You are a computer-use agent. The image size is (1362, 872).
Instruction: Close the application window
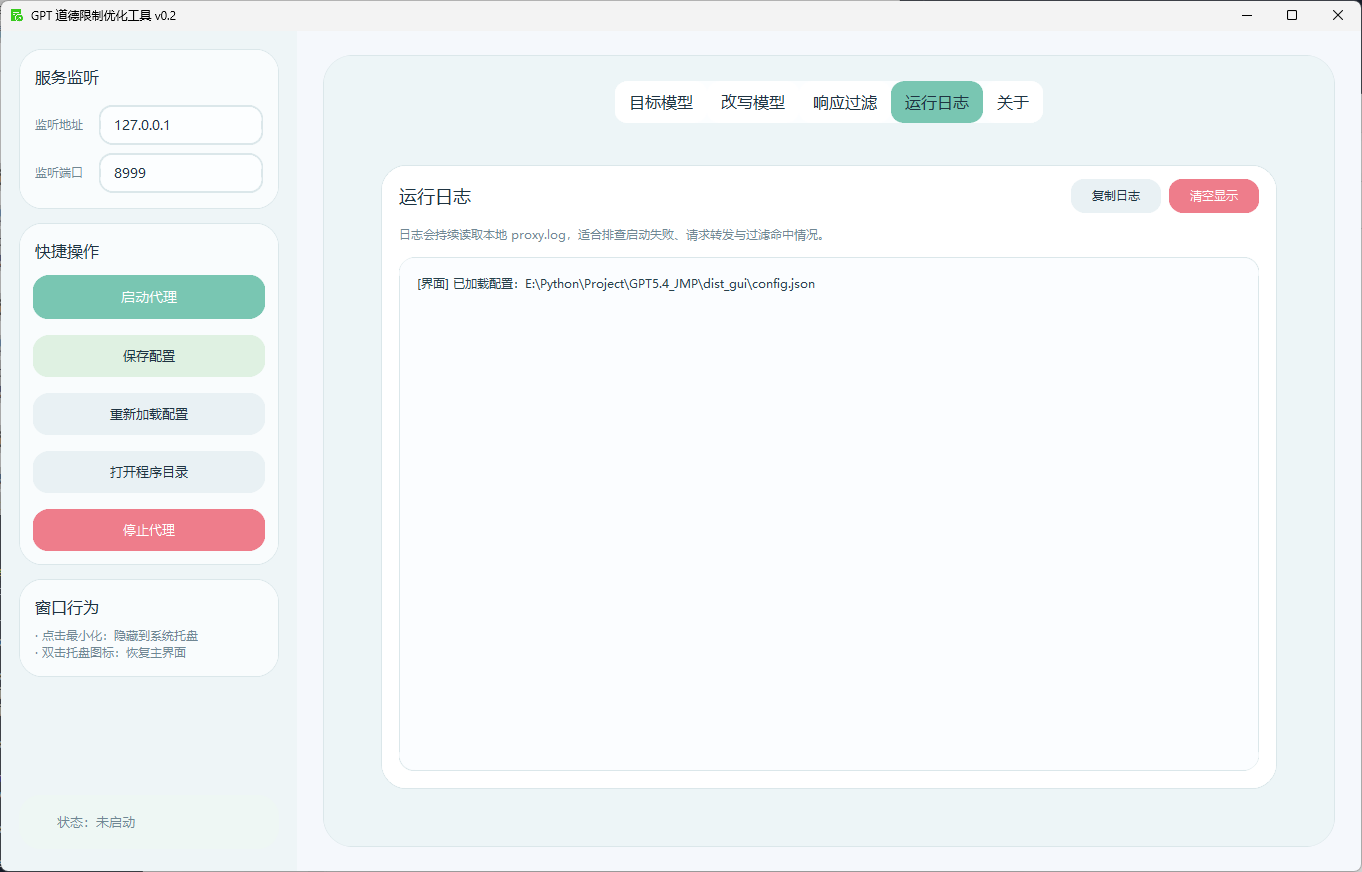(x=1338, y=15)
